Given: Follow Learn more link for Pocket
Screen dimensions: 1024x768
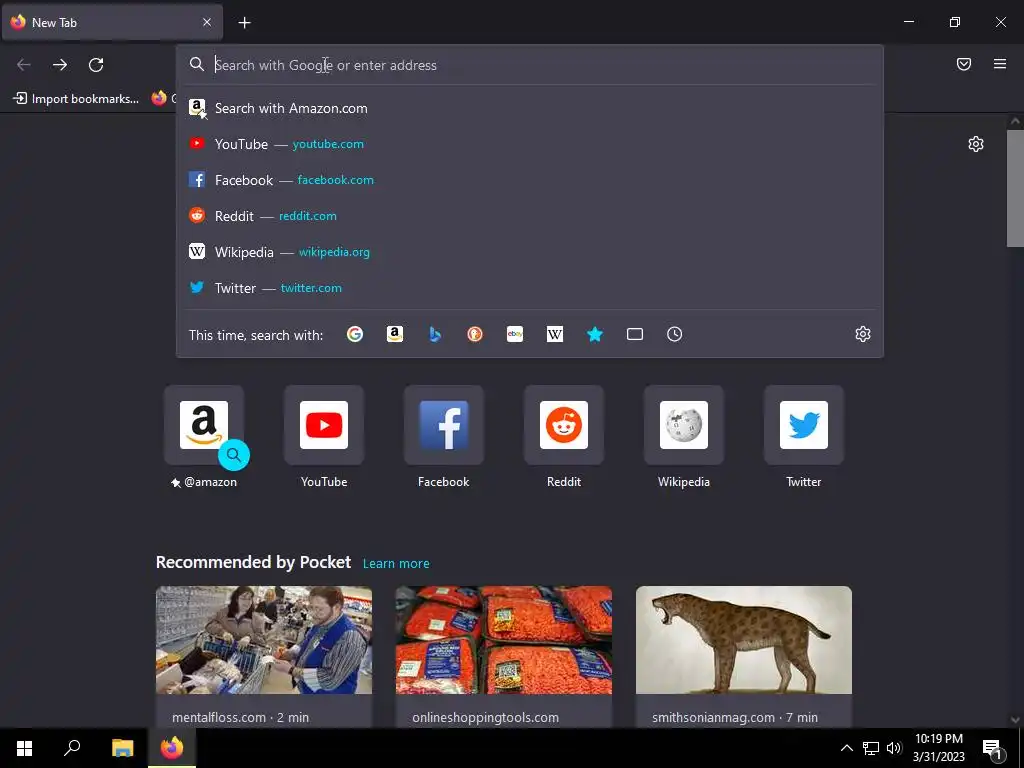Looking at the screenshot, I should [x=396, y=564].
